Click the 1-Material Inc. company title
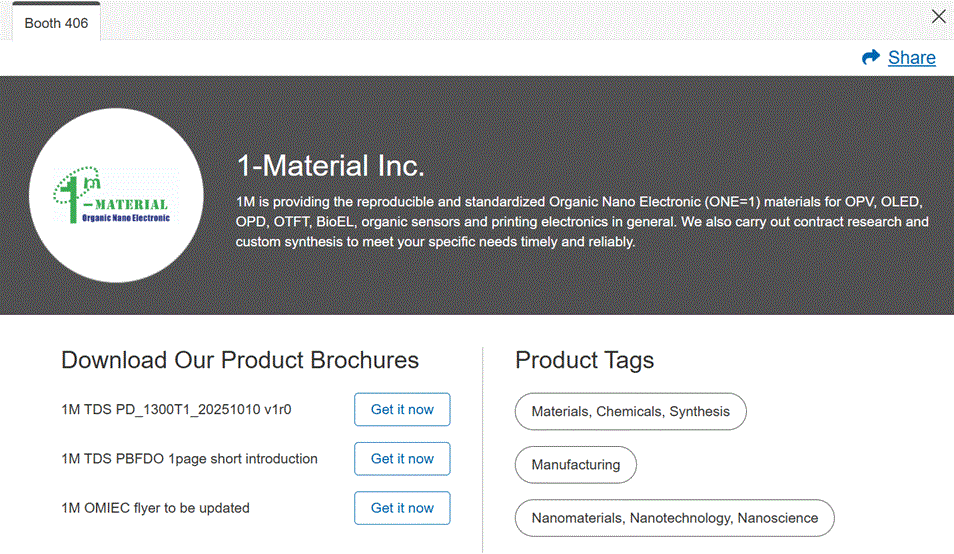Viewport: 954px width, 554px height. 330,166
